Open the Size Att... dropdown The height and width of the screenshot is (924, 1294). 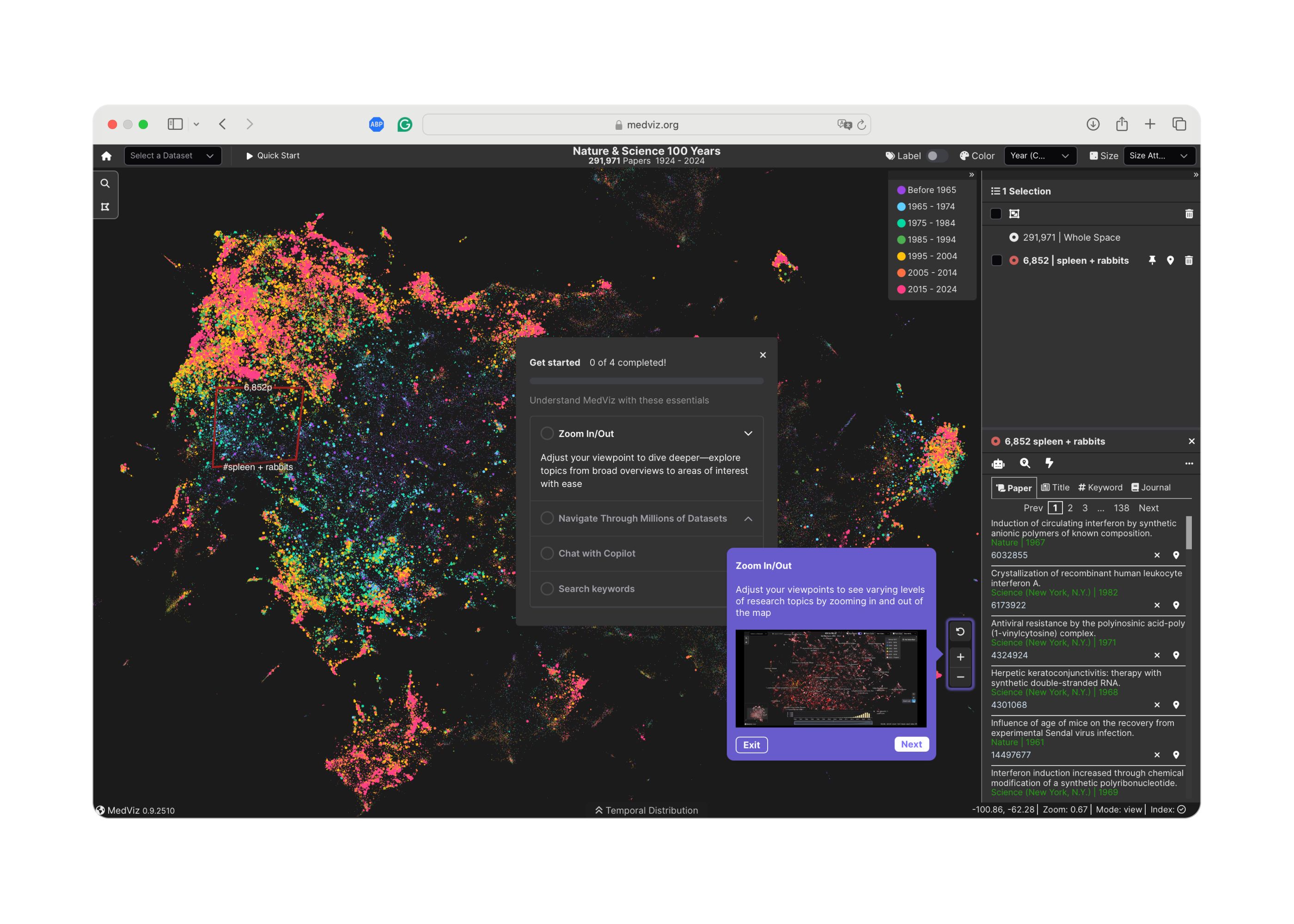1159,156
